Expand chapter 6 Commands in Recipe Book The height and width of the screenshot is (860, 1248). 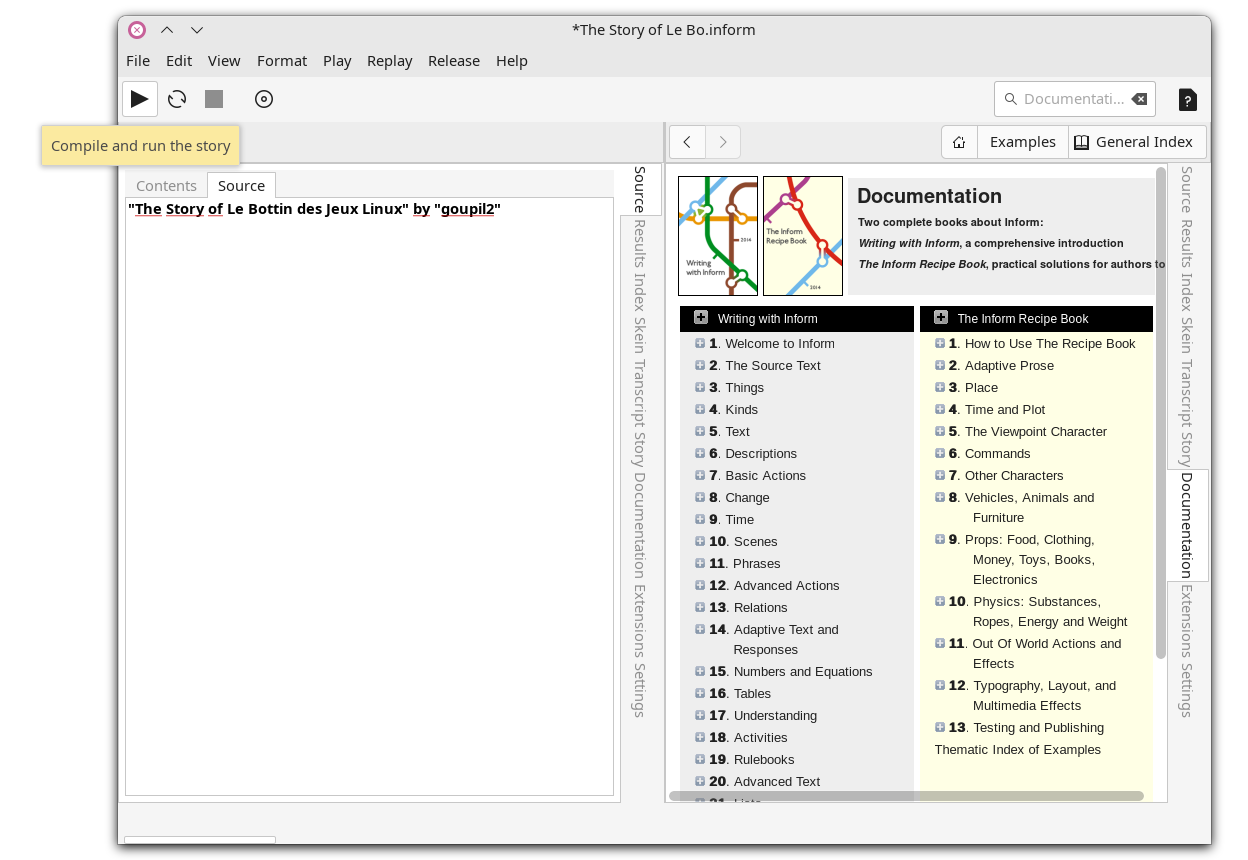tap(940, 453)
